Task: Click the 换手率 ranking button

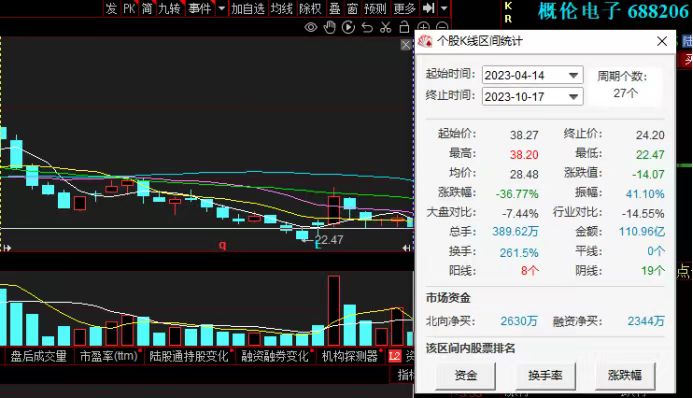Action: coord(545,375)
